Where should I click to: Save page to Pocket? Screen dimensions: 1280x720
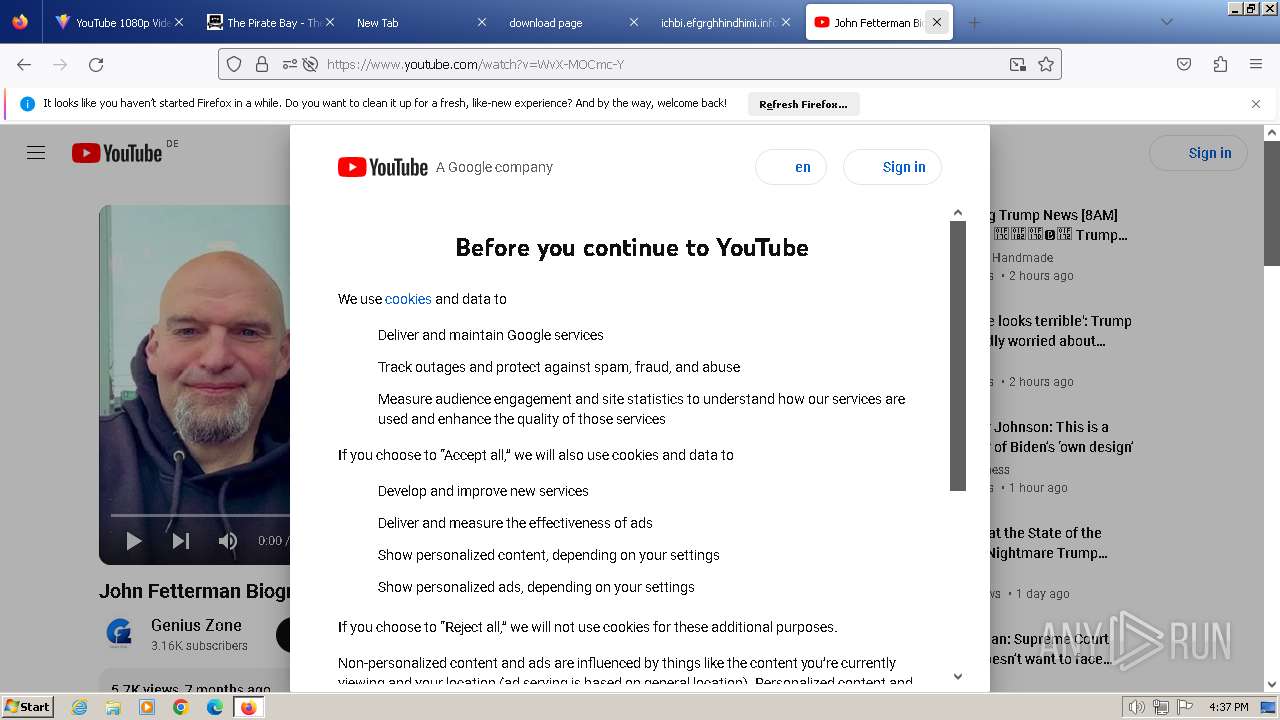1184,64
